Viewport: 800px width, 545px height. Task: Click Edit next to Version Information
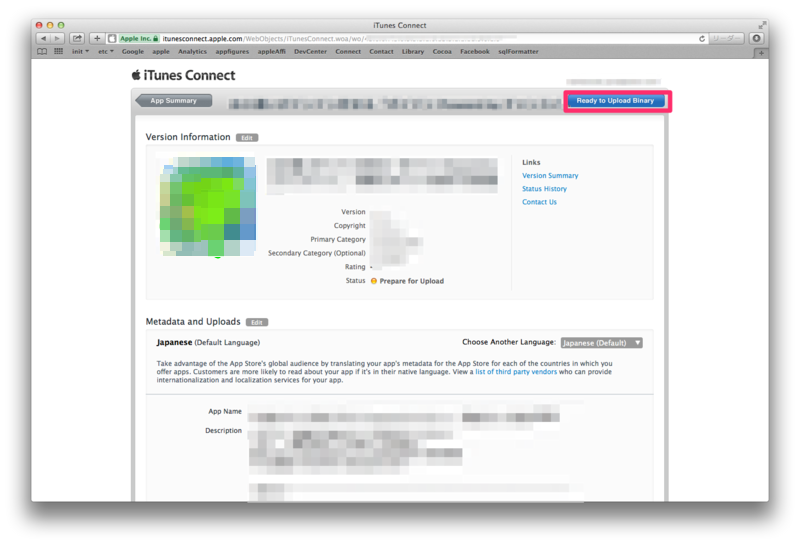point(247,138)
